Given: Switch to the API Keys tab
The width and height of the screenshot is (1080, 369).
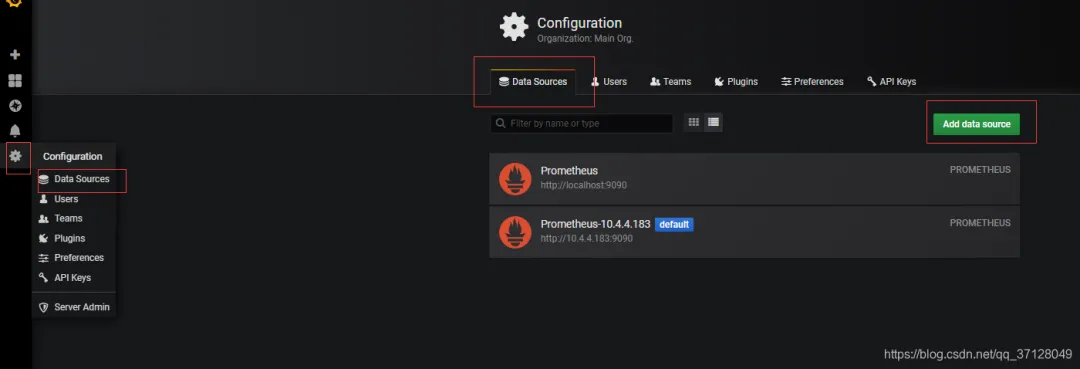Looking at the screenshot, I should 891,81.
